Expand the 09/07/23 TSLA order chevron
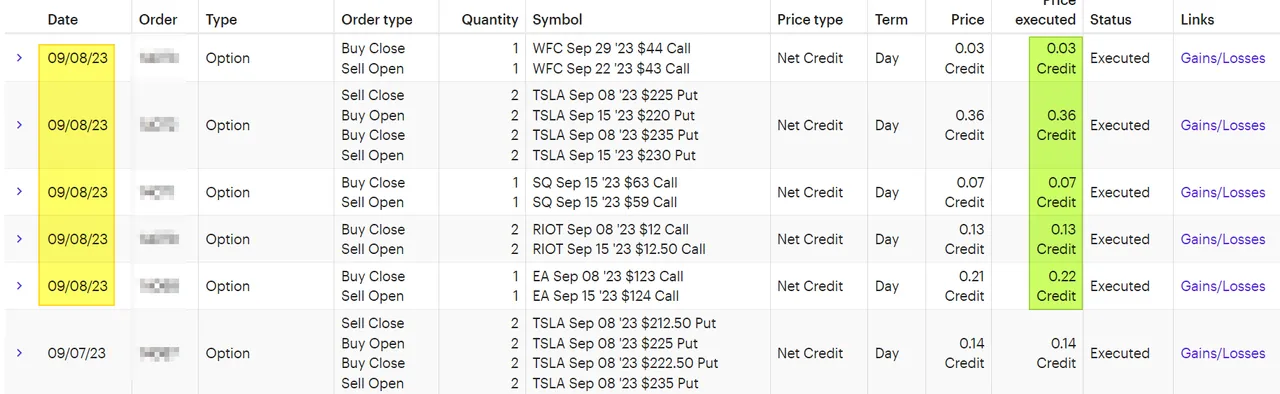The height and width of the screenshot is (394, 1280). (x=18, y=353)
